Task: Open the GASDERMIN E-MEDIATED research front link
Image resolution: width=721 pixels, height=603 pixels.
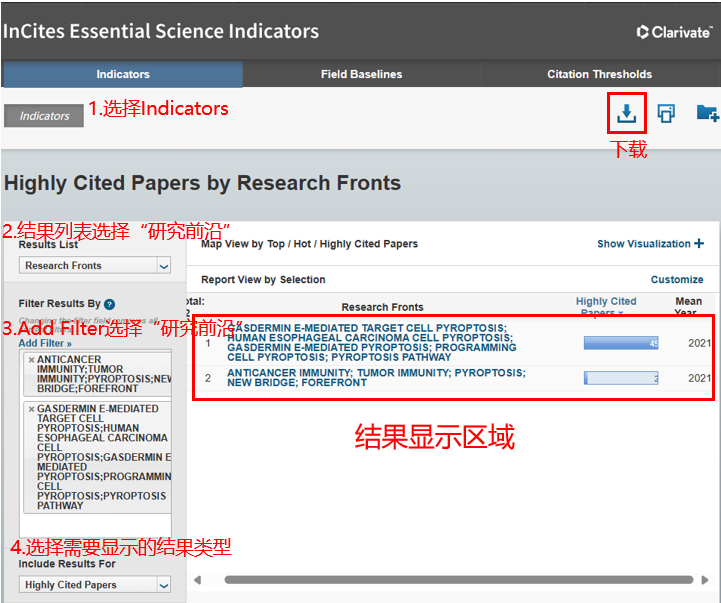Action: (x=372, y=343)
